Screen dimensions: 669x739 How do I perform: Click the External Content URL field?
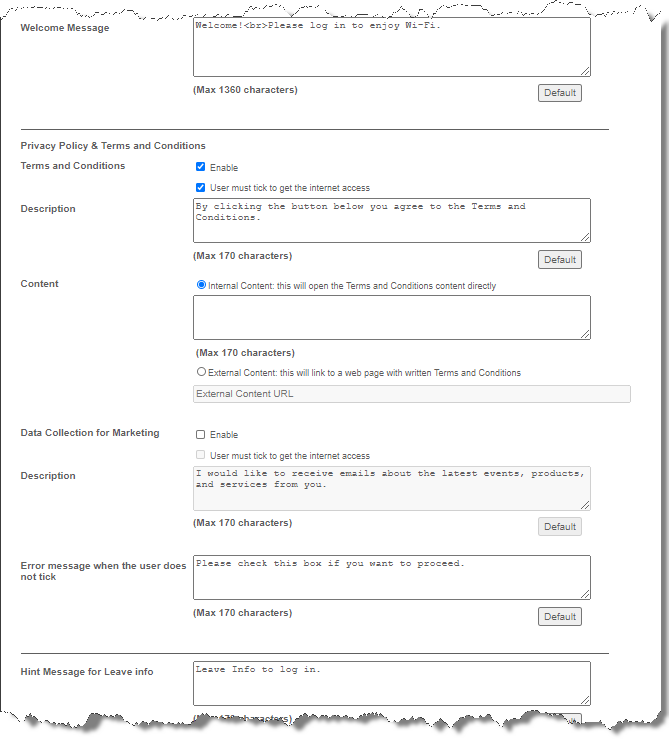(412, 394)
